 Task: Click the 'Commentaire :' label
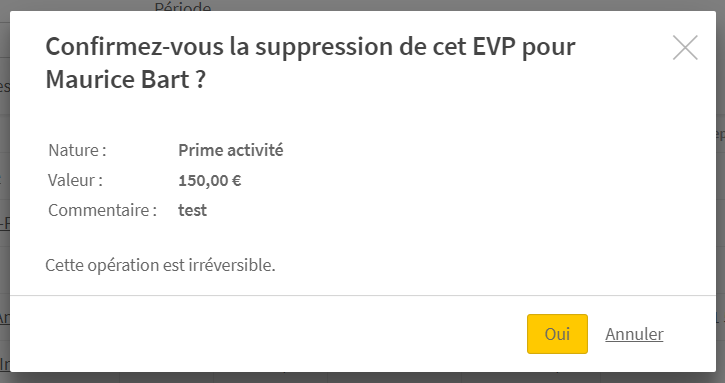coord(103,210)
